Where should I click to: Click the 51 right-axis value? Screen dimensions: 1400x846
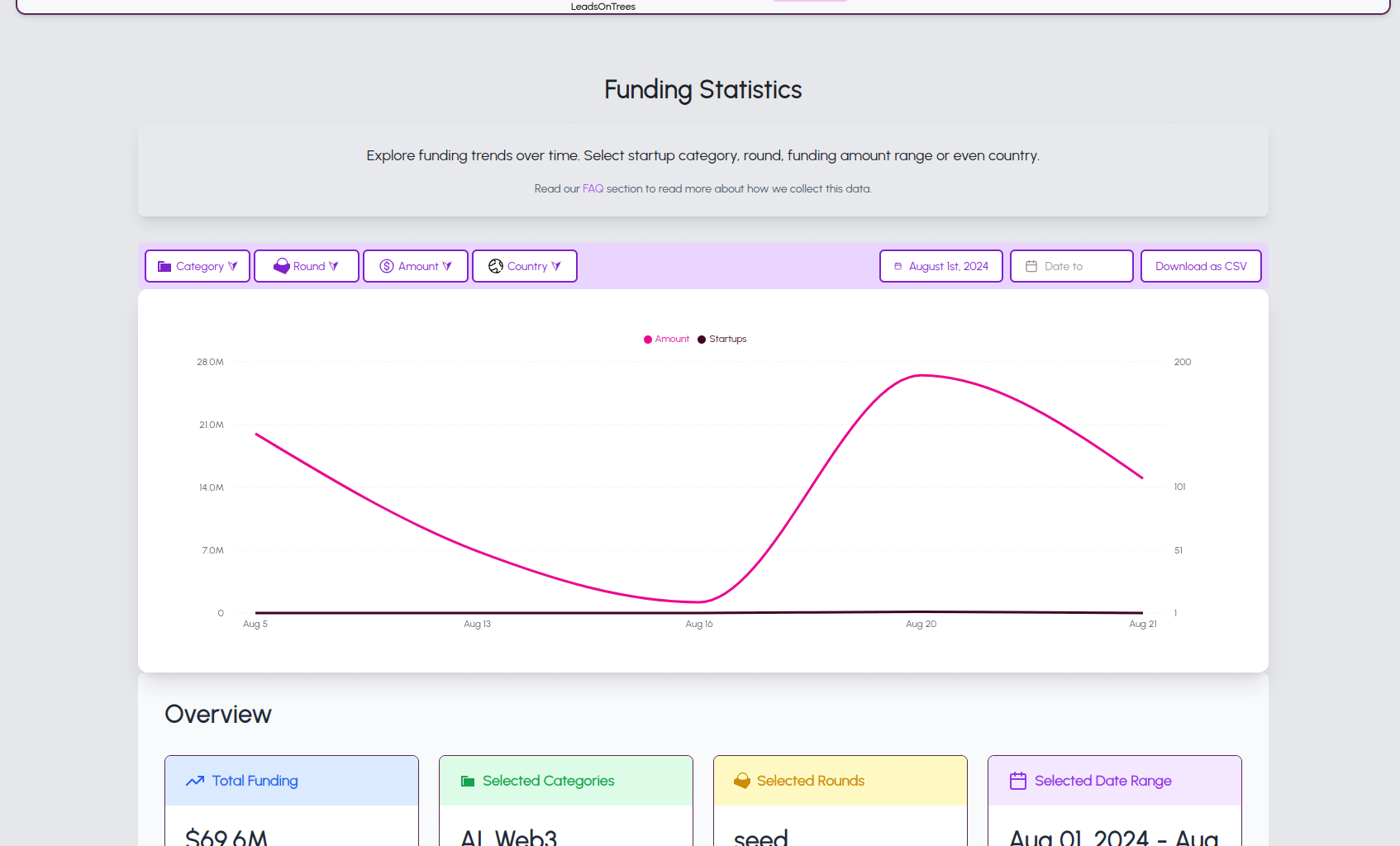coord(1178,550)
